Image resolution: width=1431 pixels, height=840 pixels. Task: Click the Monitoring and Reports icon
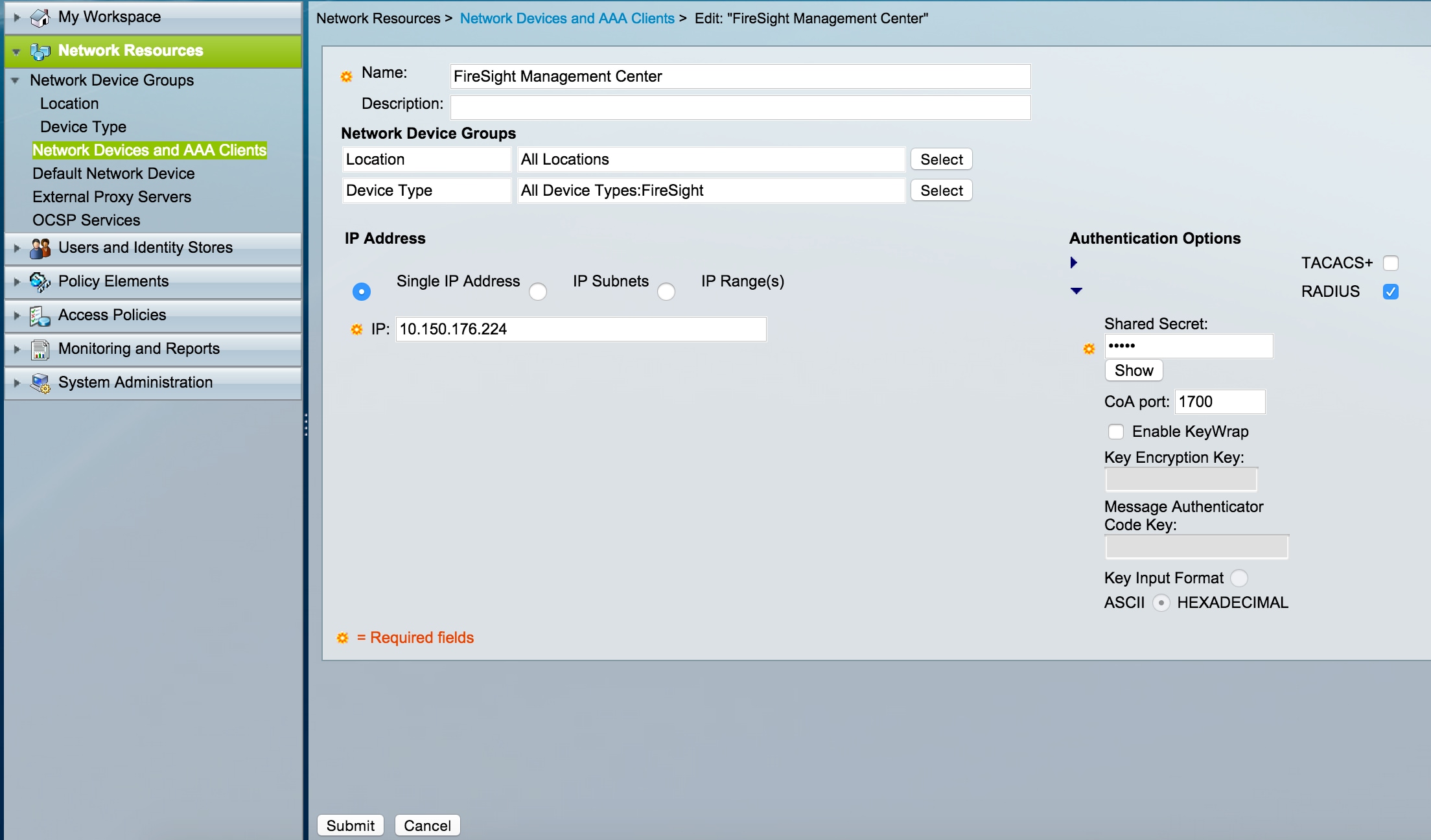point(40,349)
